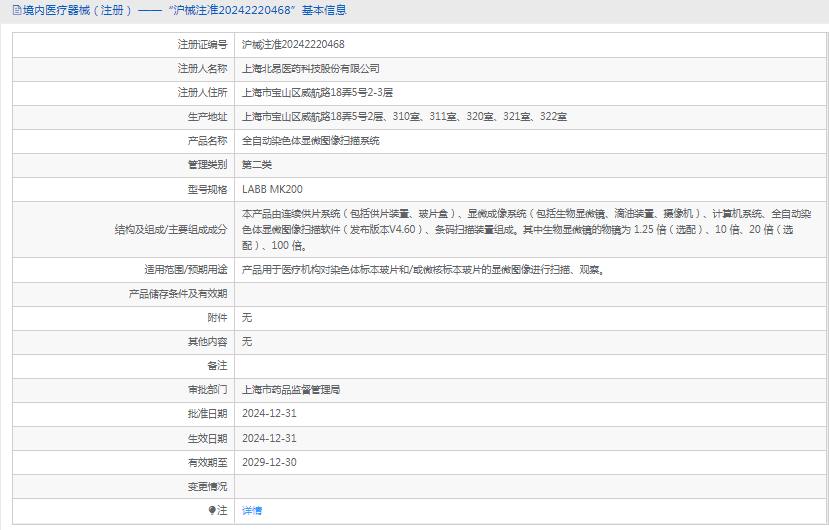The height and width of the screenshot is (530, 829).
Task: Select the 注册人住所 label
Action: pos(202,93)
